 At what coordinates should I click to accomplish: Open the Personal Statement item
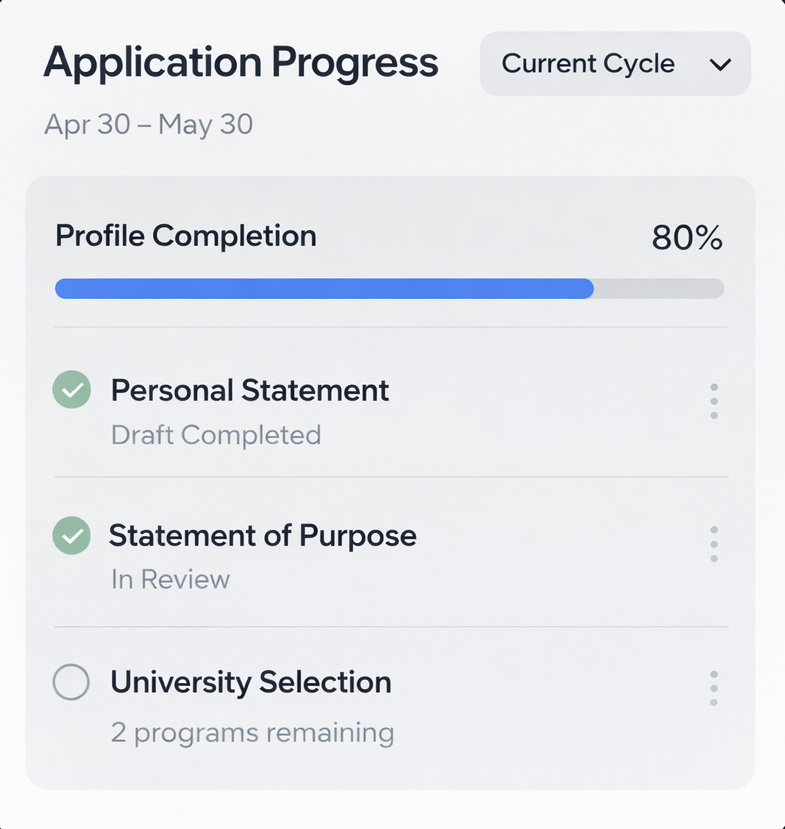[249, 390]
